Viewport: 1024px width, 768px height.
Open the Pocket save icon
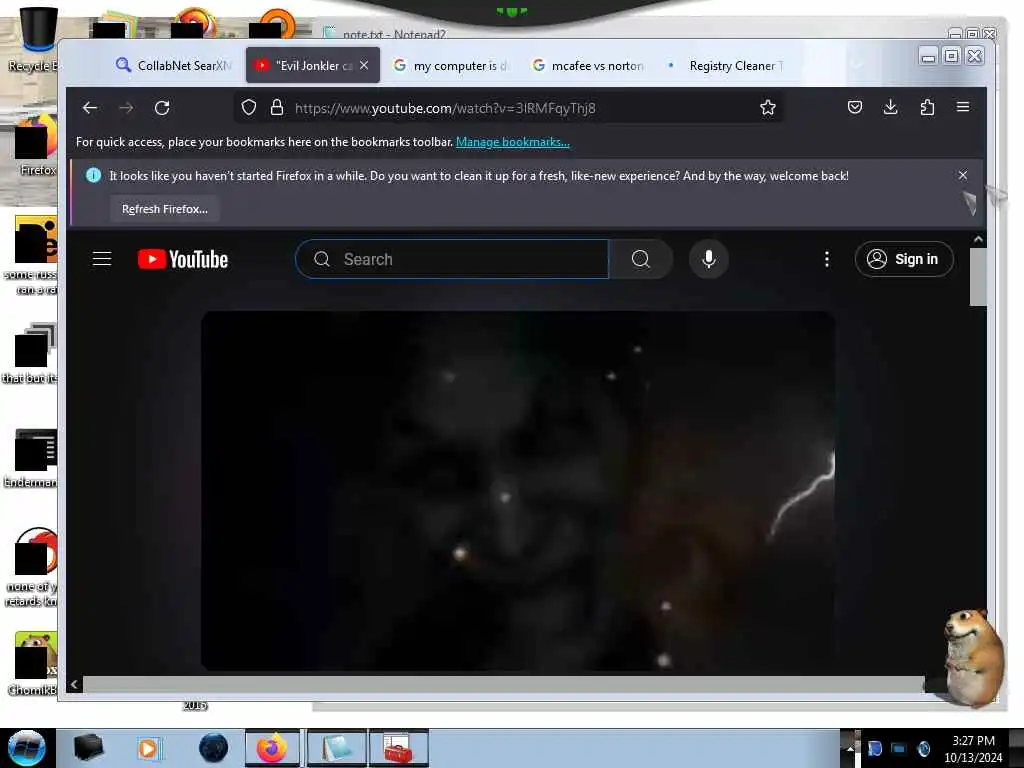click(x=854, y=107)
